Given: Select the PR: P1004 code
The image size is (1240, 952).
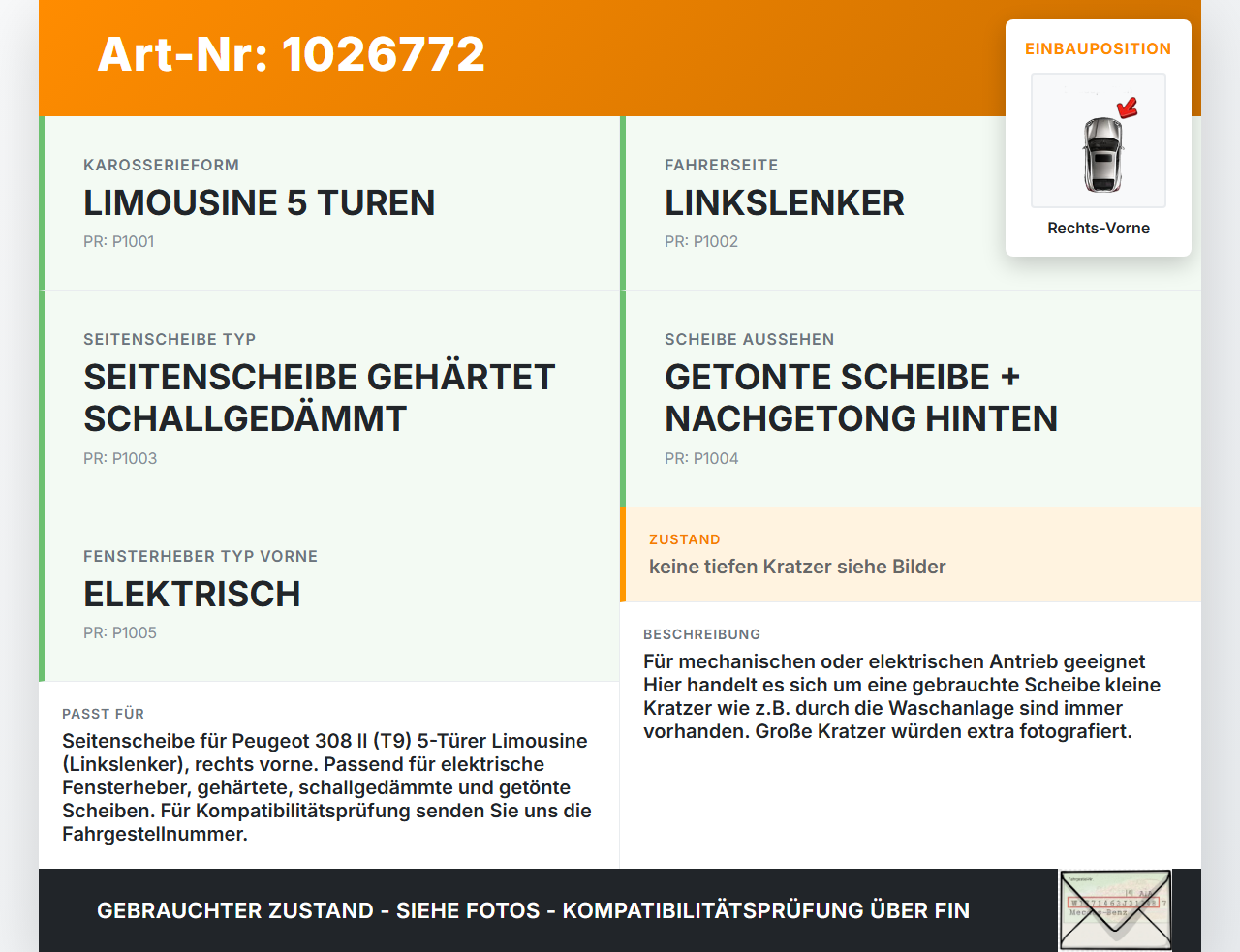Looking at the screenshot, I should [701, 458].
